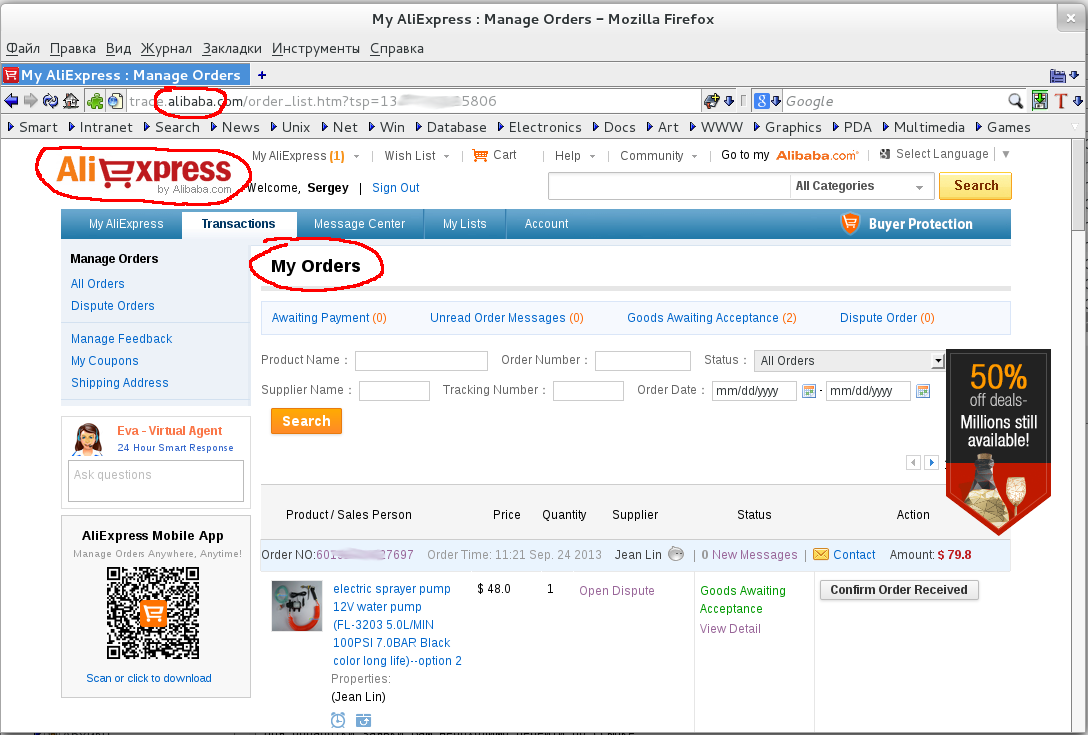Reload the page with the refresh icon

coord(51,101)
